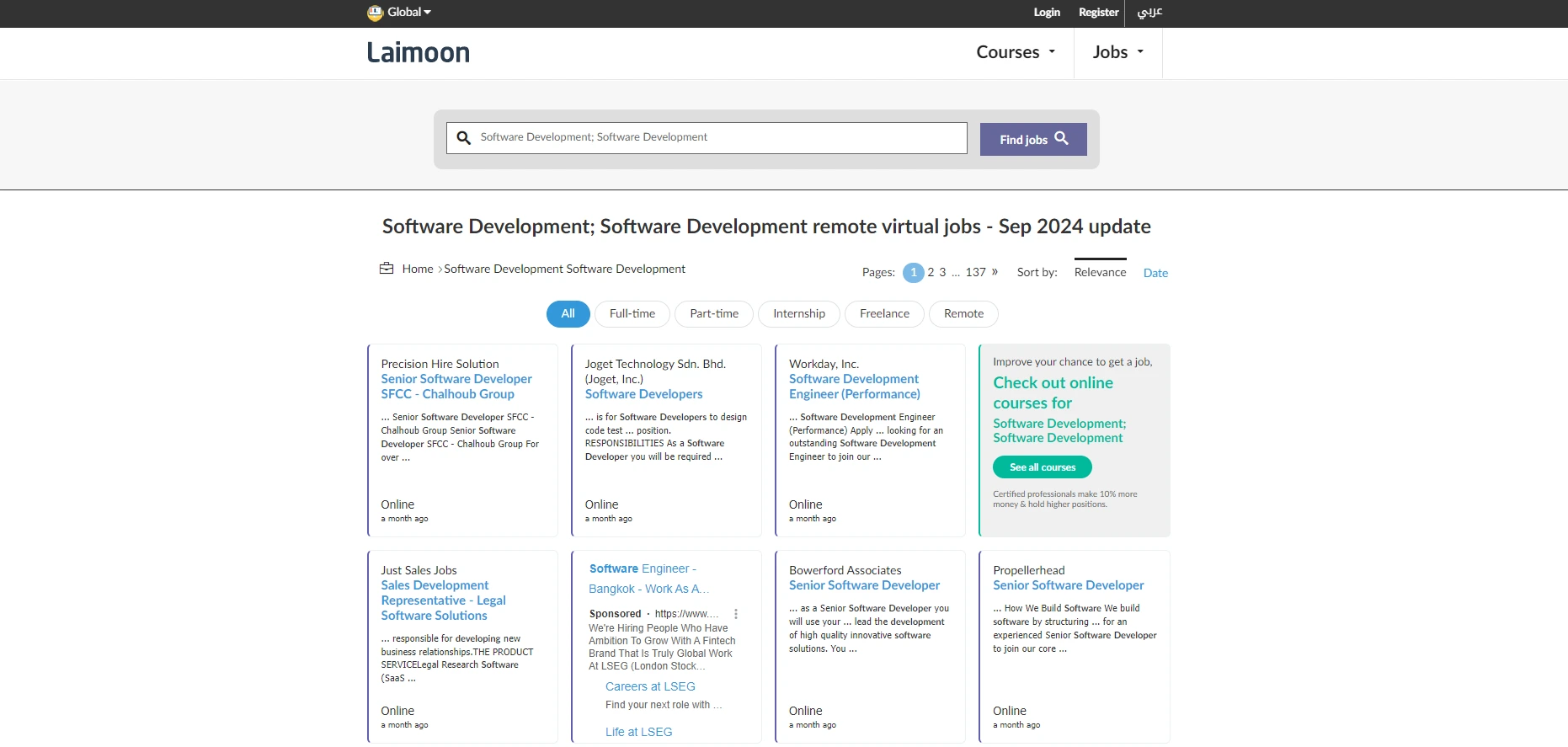
Task: Click the job search input field
Action: coord(707,138)
